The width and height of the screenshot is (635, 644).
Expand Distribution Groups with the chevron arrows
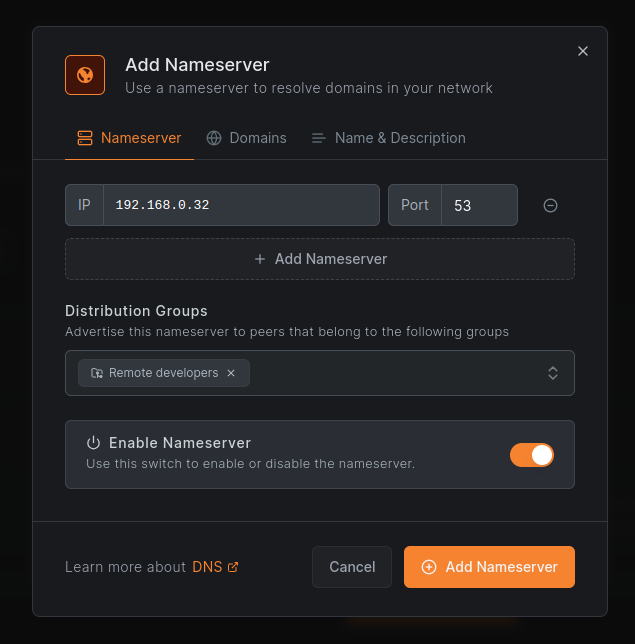click(x=553, y=373)
